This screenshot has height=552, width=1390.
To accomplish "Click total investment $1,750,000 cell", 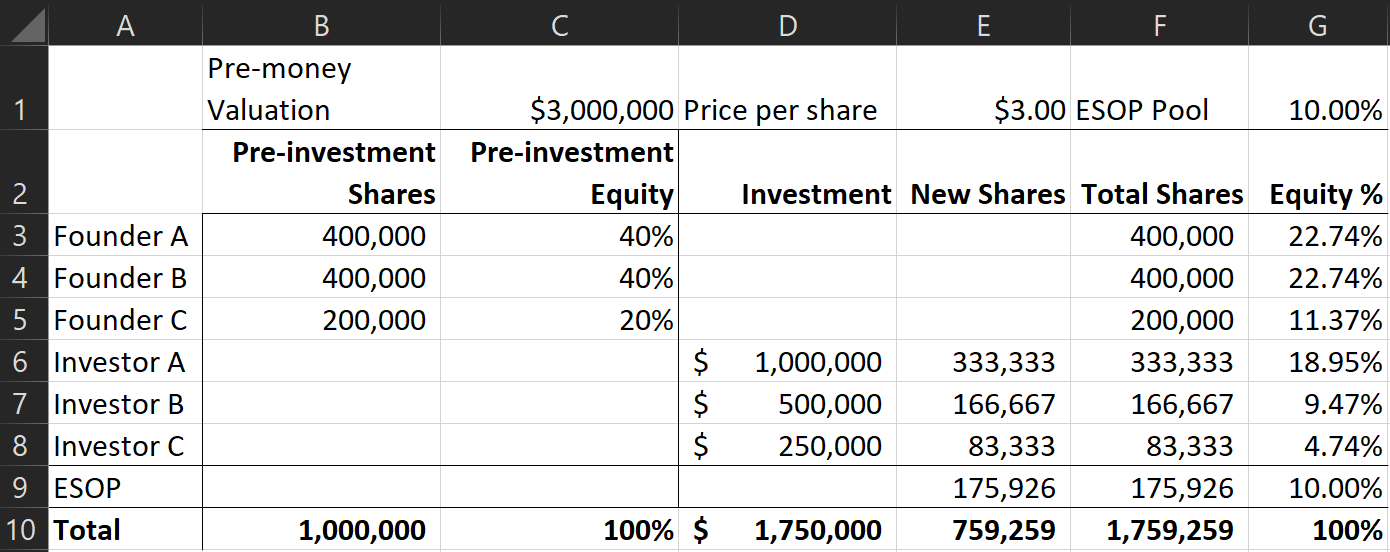I will 788,529.
